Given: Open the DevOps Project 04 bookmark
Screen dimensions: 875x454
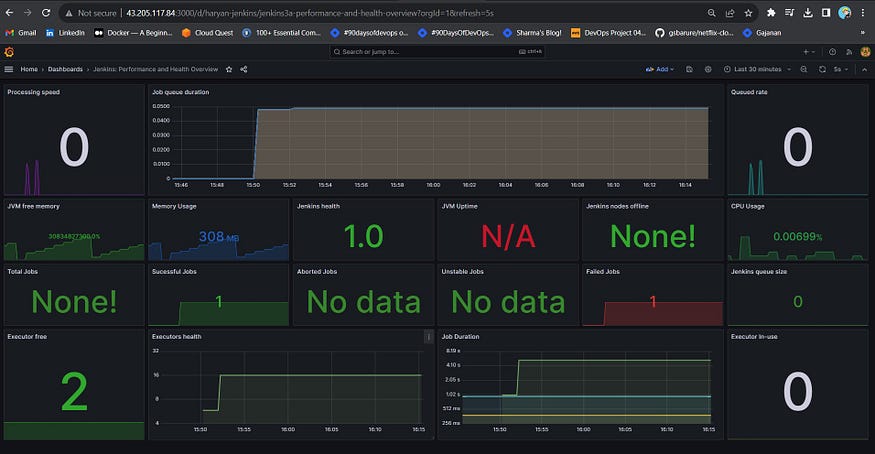Looking at the screenshot, I should tap(608, 33).
